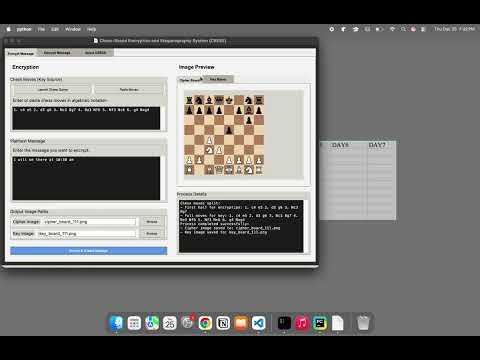Open the Trash in the dock
The image size is (480, 360).
click(363, 323)
